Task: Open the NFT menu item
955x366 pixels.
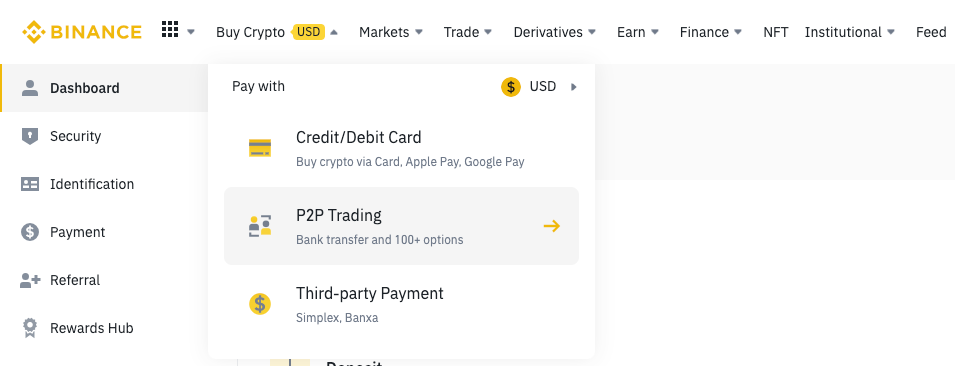Action: (x=775, y=32)
